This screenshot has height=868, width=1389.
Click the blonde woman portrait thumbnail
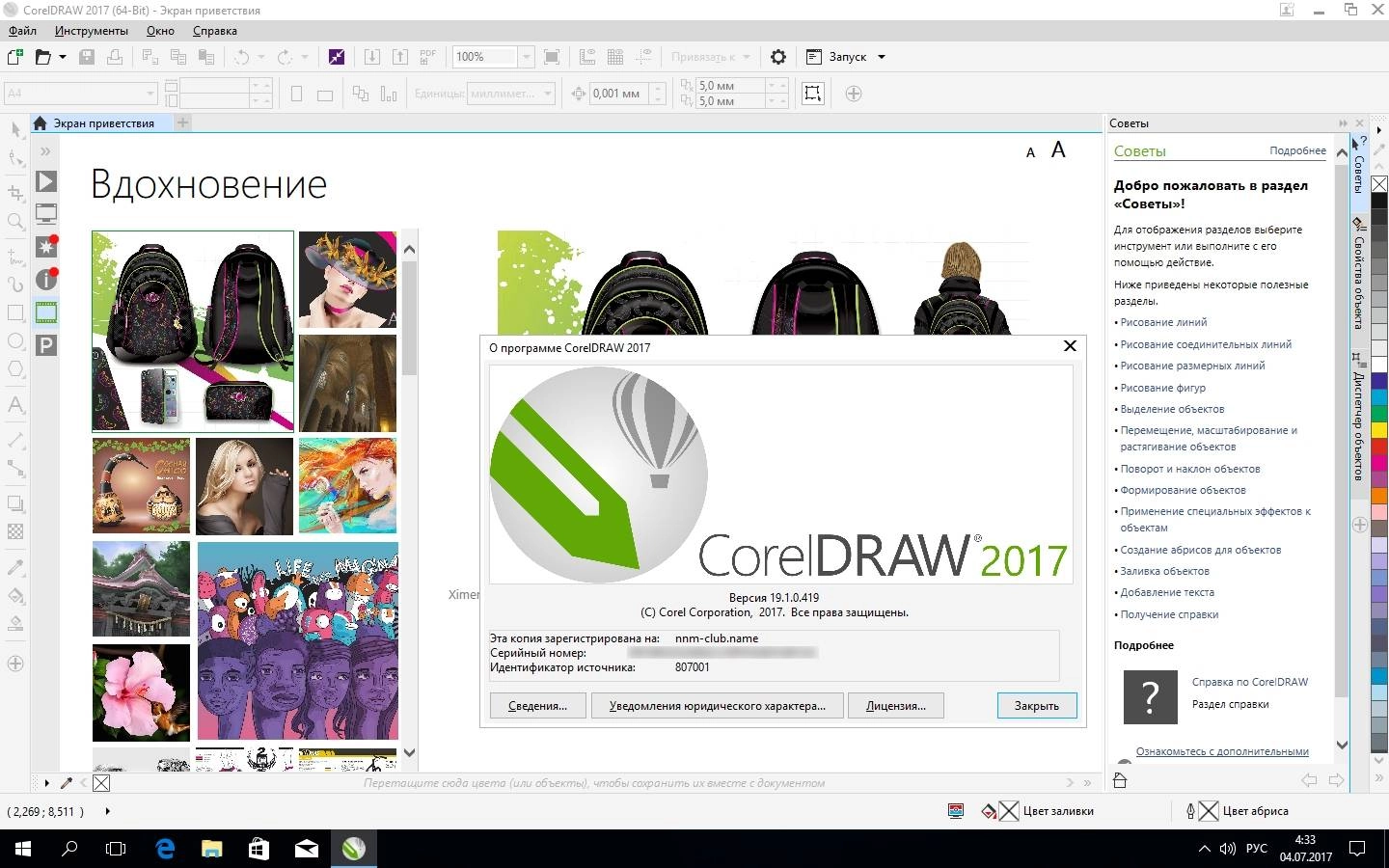point(244,486)
